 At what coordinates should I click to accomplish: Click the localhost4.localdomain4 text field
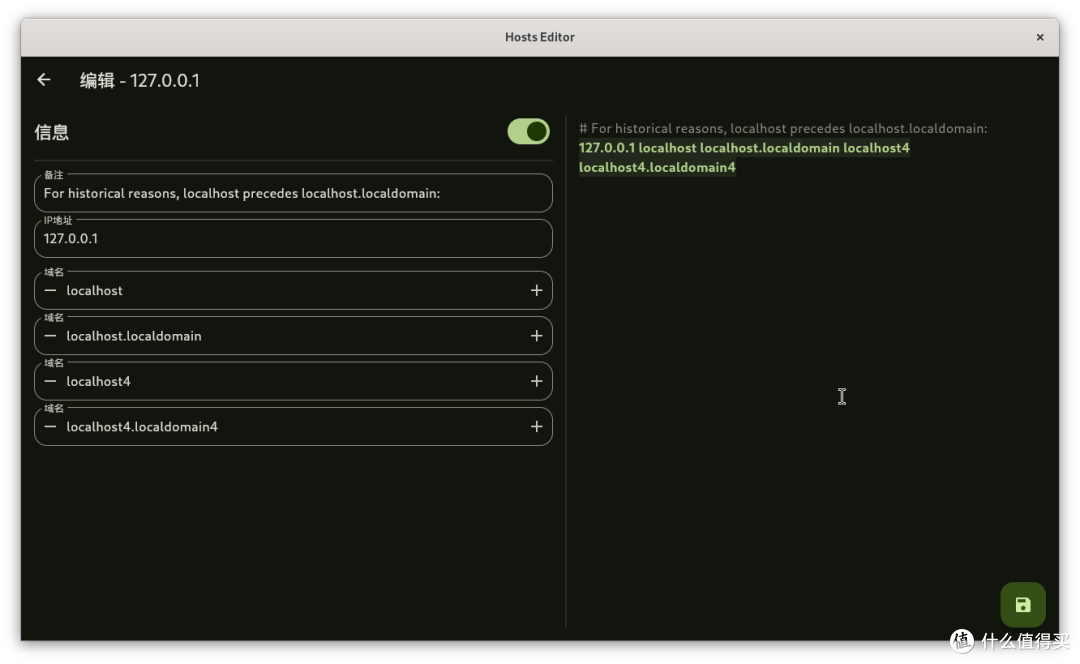[293, 427]
